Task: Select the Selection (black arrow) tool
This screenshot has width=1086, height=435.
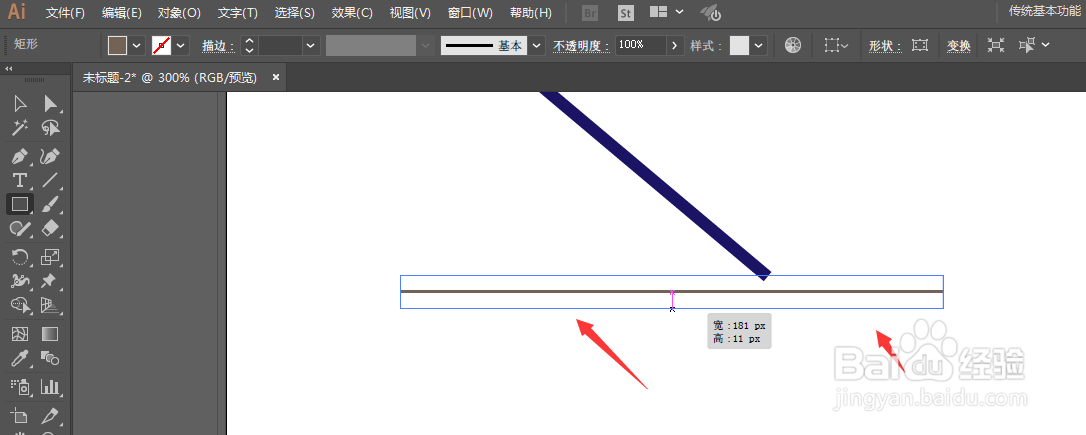Action: coord(20,104)
